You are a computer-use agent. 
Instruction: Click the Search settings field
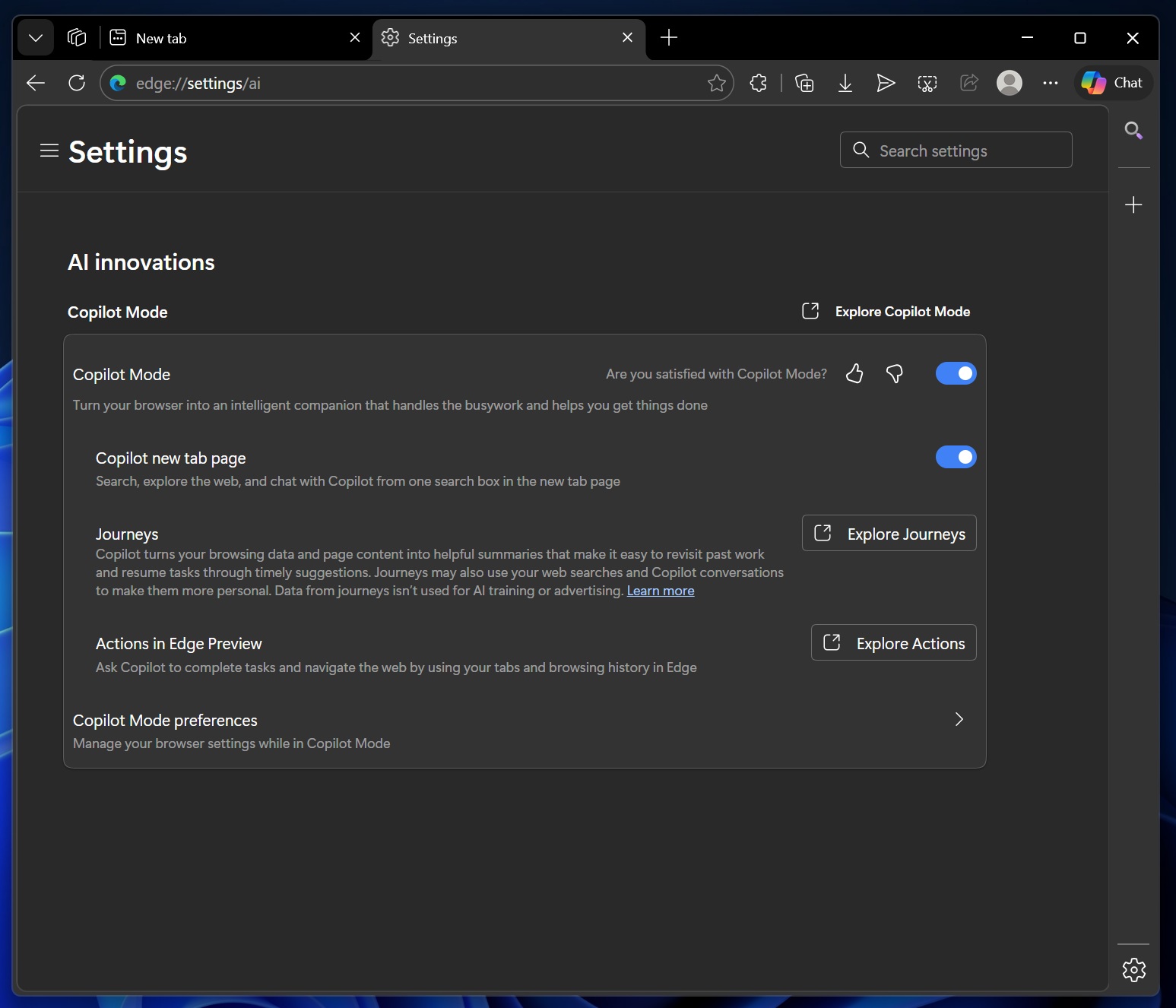[x=955, y=150]
